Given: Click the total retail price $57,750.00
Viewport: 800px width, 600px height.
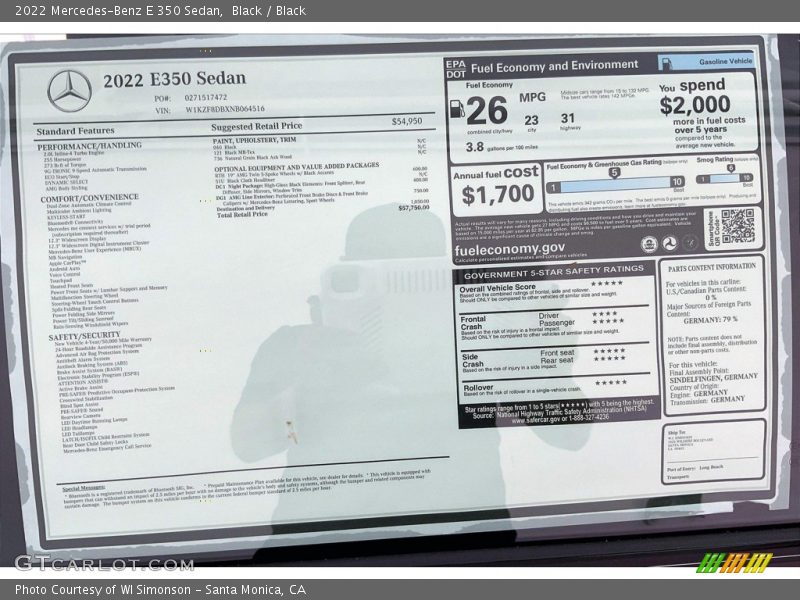Looking at the screenshot, I should 414,208.
